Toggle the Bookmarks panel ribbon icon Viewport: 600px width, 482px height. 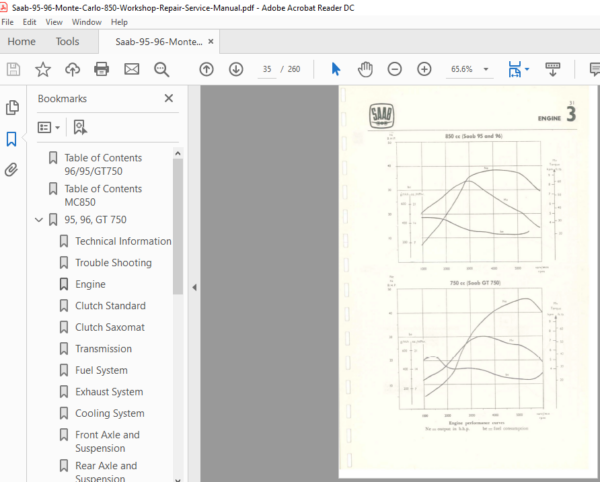point(11,139)
